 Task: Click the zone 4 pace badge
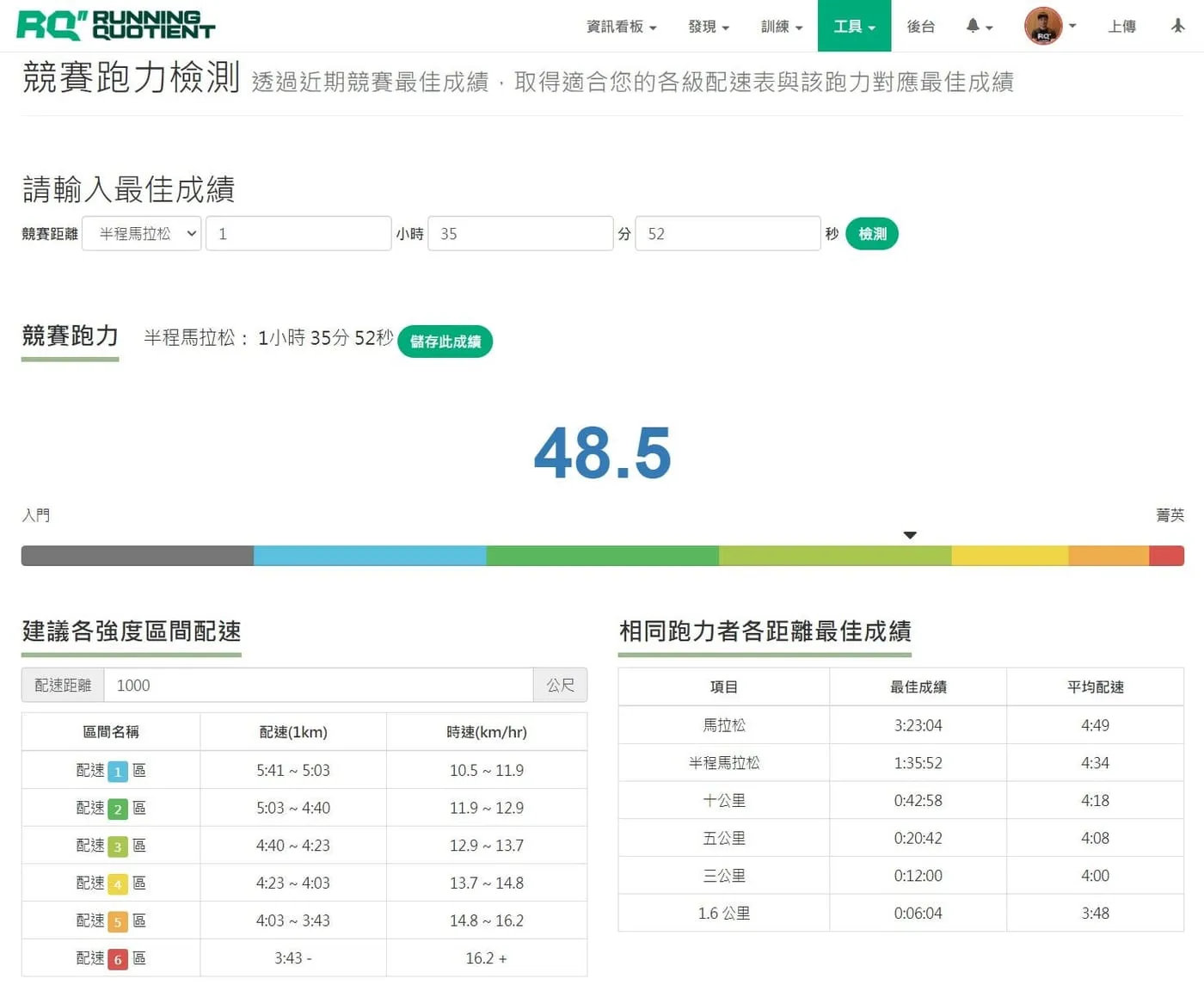click(x=118, y=884)
